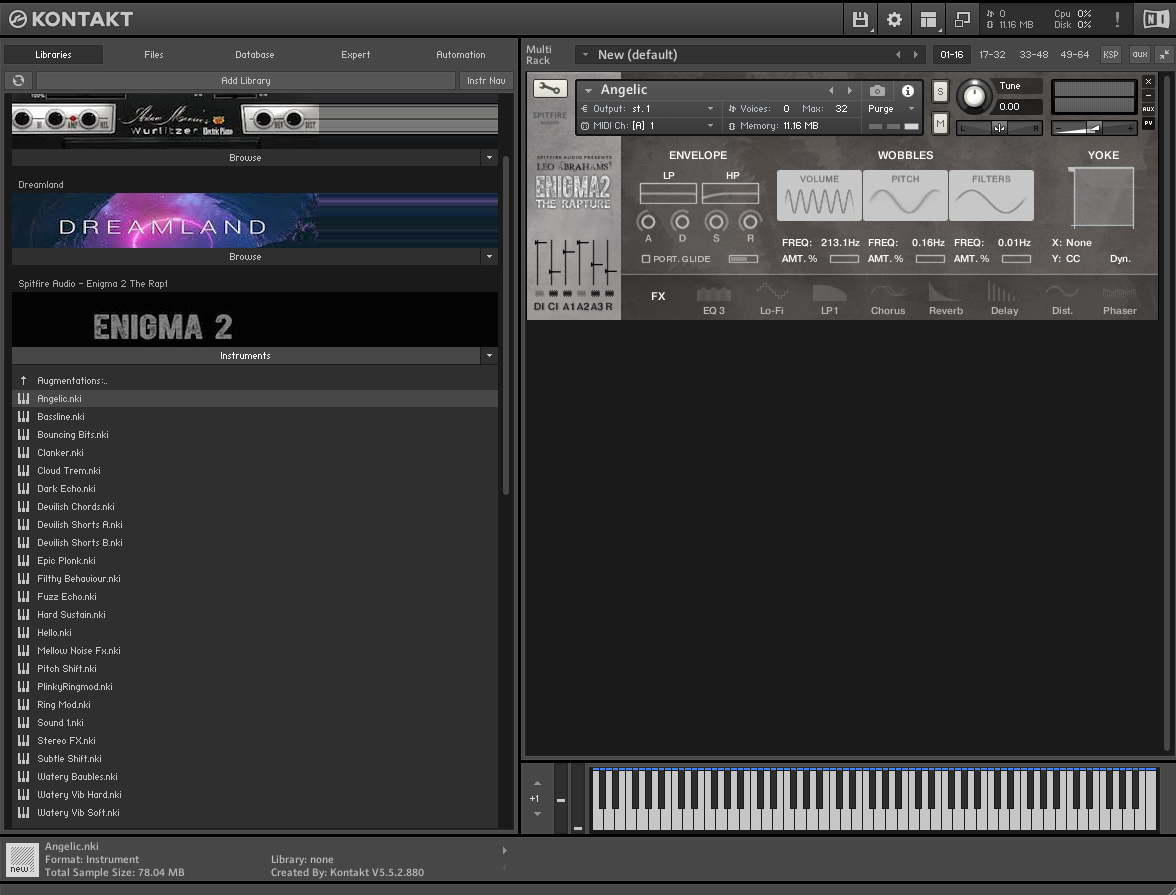This screenshot has height=895, width=1176.
Task: Toggle KSP multi script editor
Action: pyautogui.click(x=1111, y=55)
